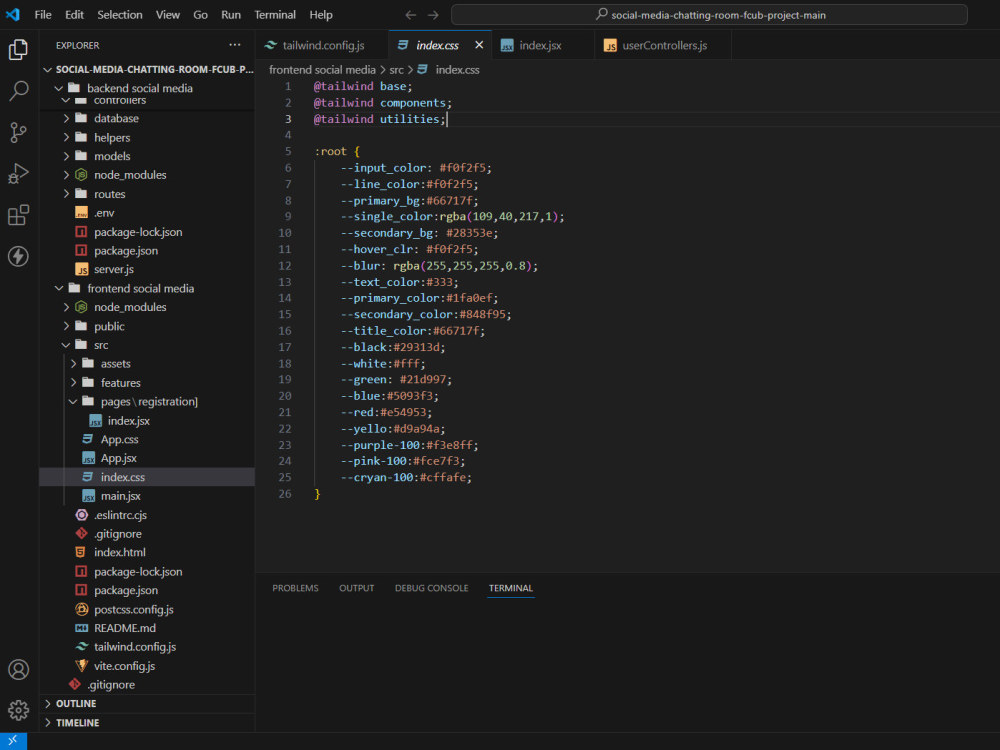Open tailwind.config.js in the explorer tree
Image resolution: width=1000 pixels, height=750 pixels.
point(135,646)
